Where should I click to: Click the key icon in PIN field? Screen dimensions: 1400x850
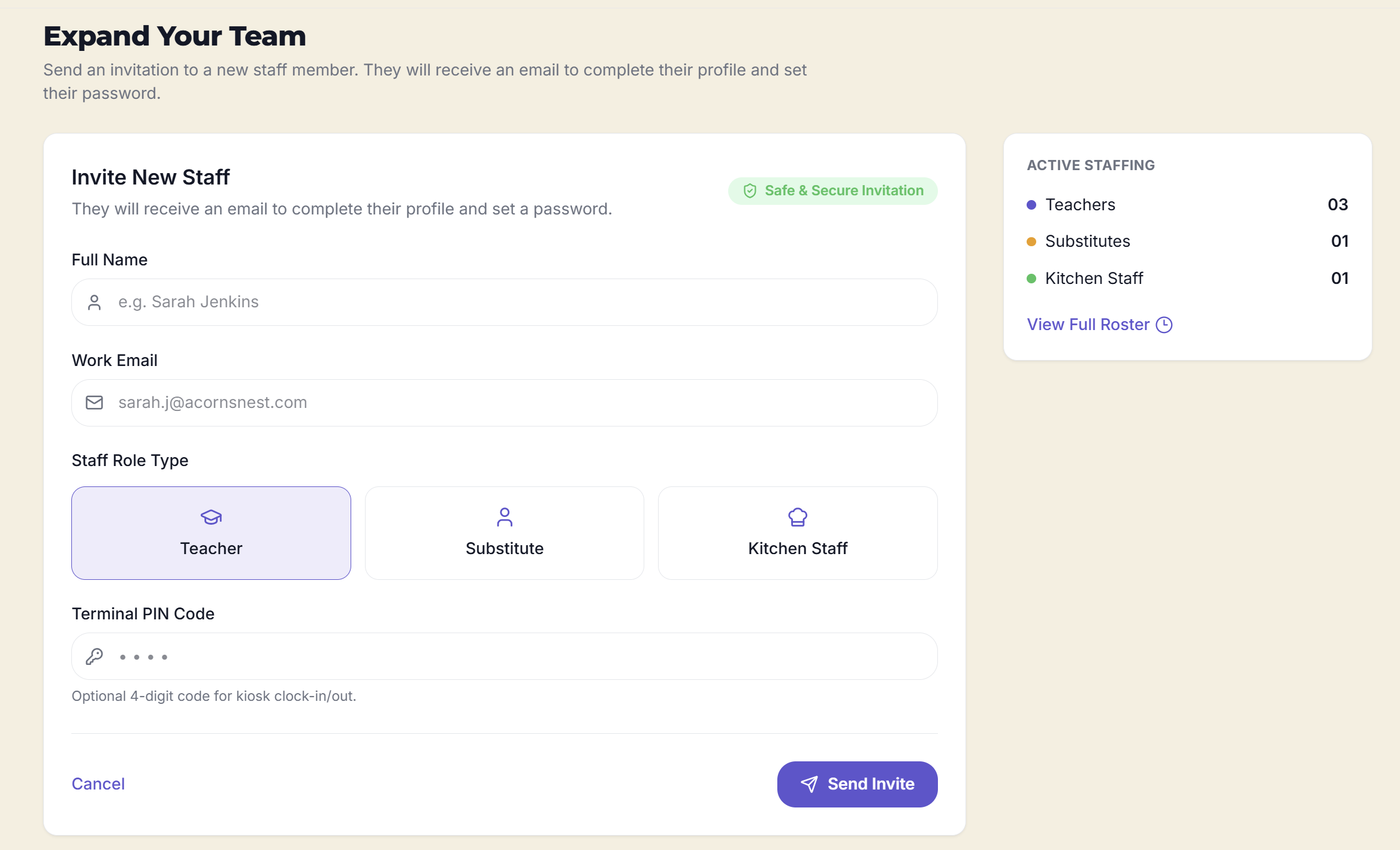[94, 657]
